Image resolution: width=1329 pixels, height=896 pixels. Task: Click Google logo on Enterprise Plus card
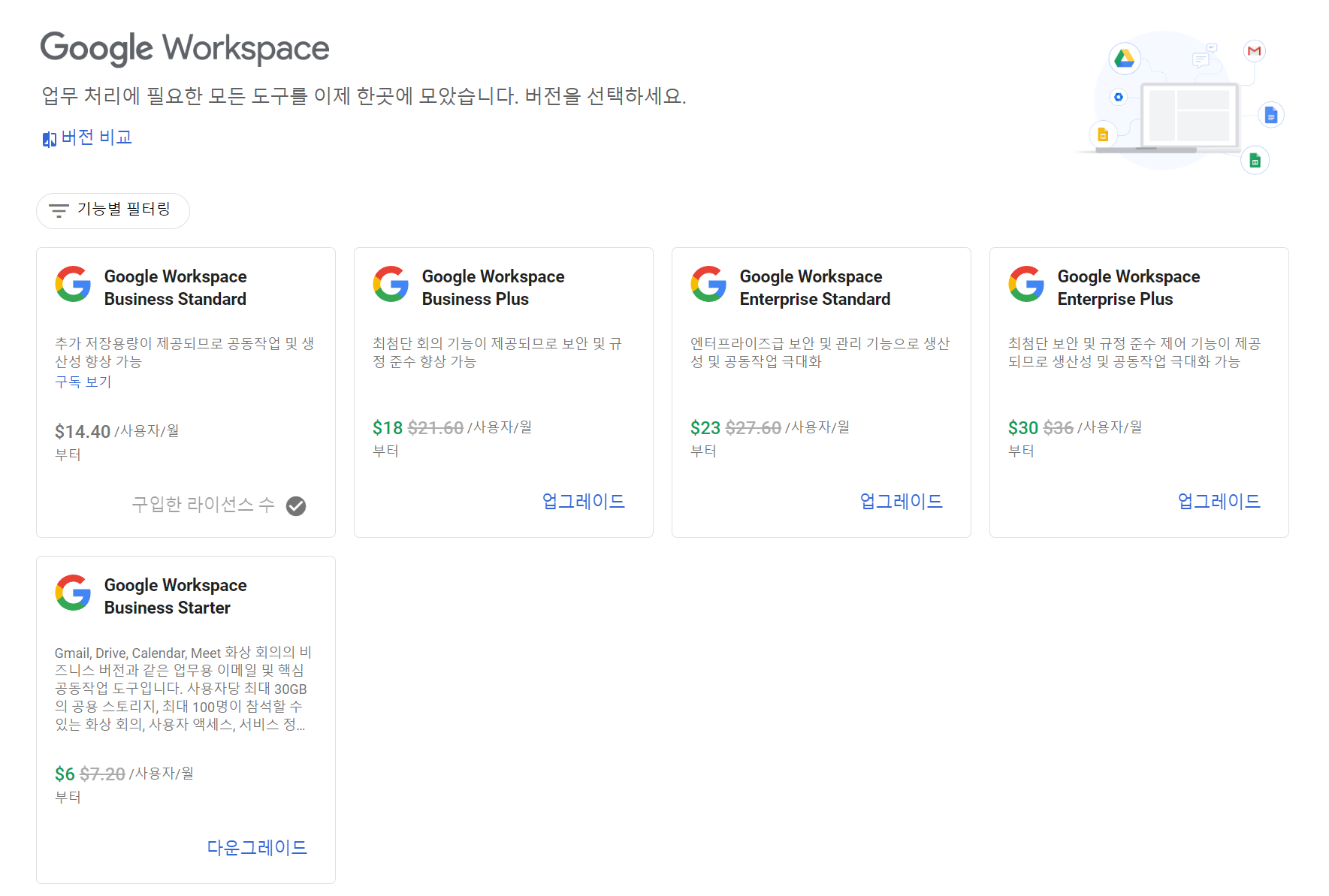(1027, 284)
